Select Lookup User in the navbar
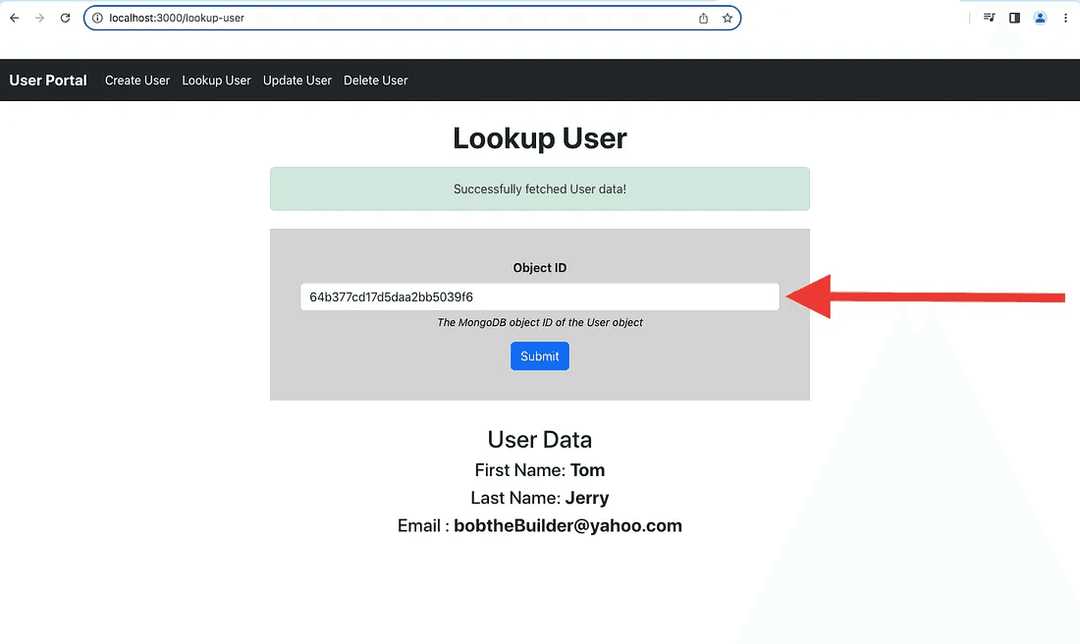The image size is (1080, 644). point(216,80)
